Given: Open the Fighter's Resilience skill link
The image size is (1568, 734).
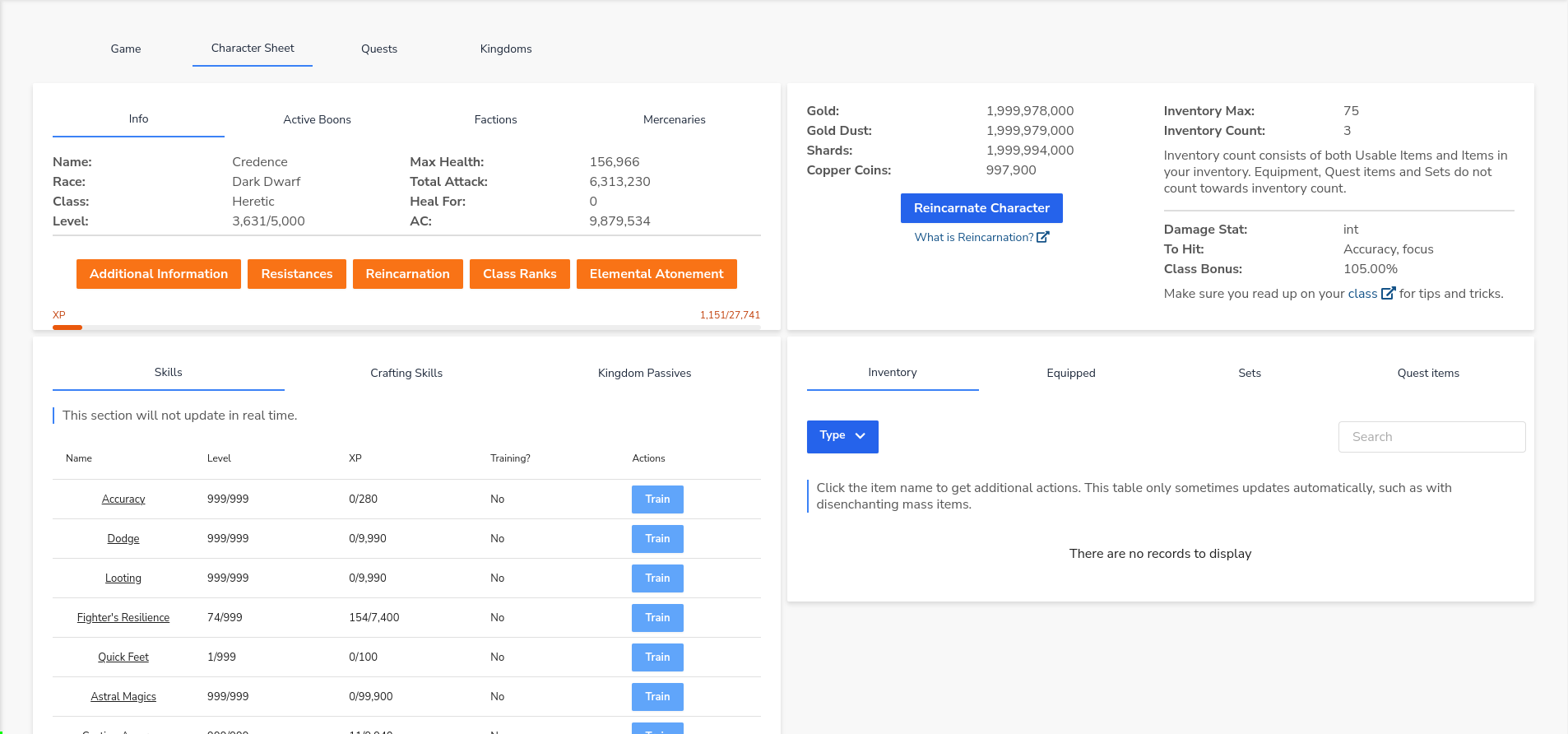Looking at the screenshot, I should tap(123, 618).
